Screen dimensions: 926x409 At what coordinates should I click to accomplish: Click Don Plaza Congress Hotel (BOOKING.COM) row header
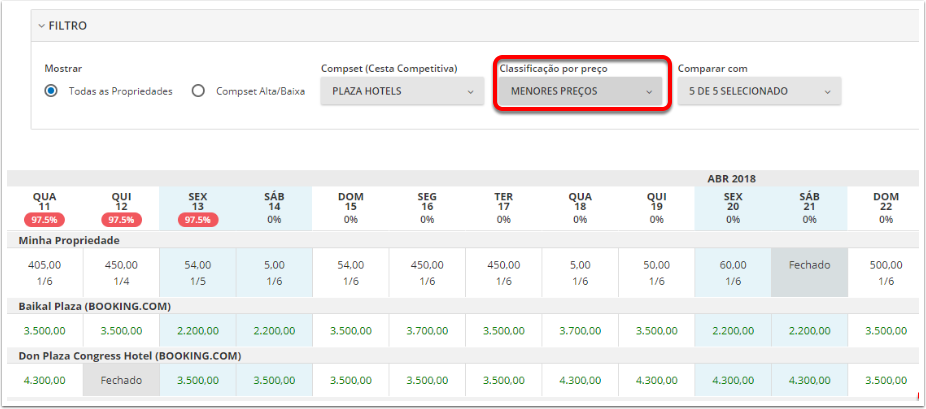130,356
